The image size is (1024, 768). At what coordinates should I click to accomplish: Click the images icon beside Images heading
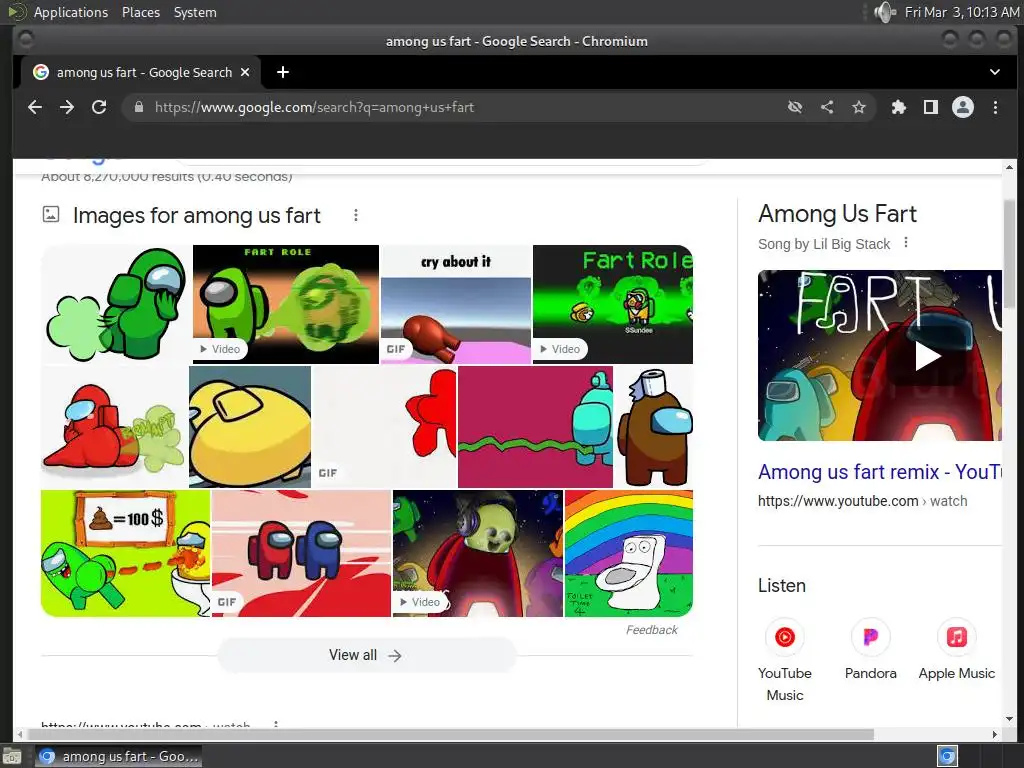point(51,214)
